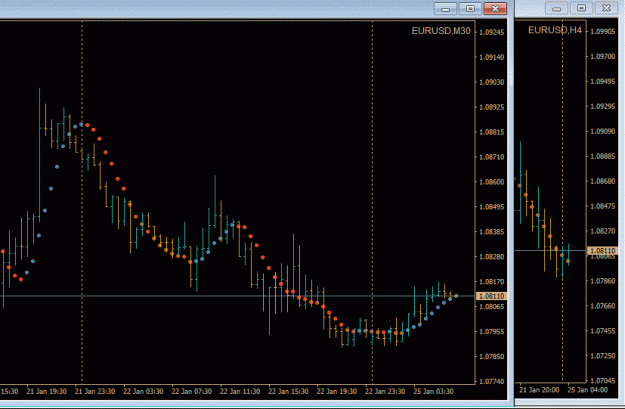Screen dimensions: 625x409
Task: Click the 1.09905 price on H4 scale
Action: 603,31
